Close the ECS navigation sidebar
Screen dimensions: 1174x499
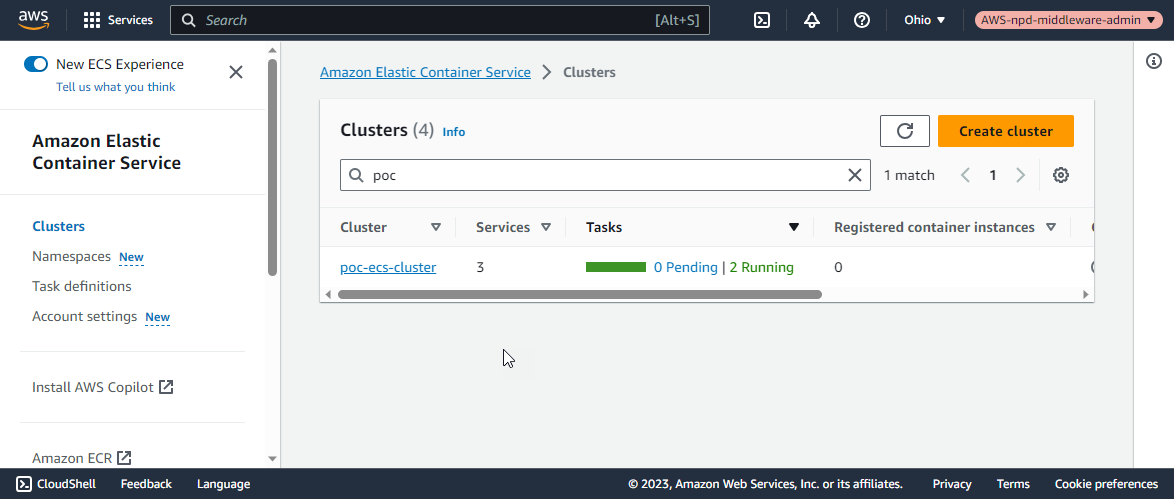point(236,72)
